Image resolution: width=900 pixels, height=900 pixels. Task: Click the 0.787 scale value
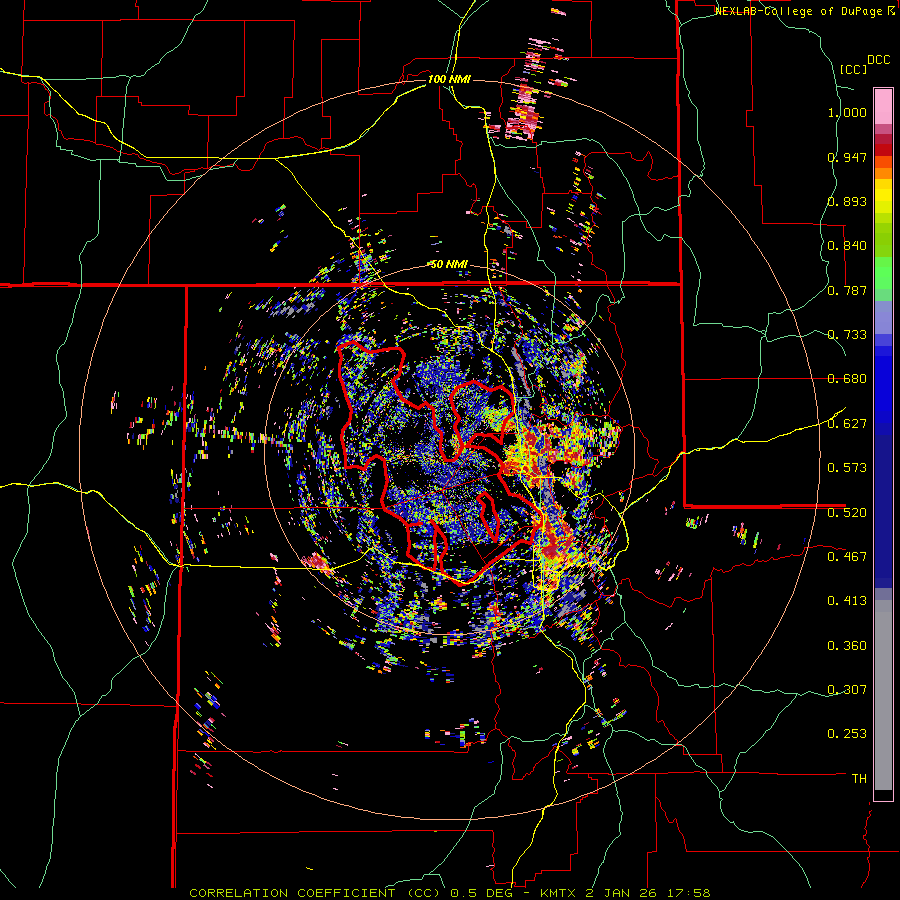coord(847,290)
